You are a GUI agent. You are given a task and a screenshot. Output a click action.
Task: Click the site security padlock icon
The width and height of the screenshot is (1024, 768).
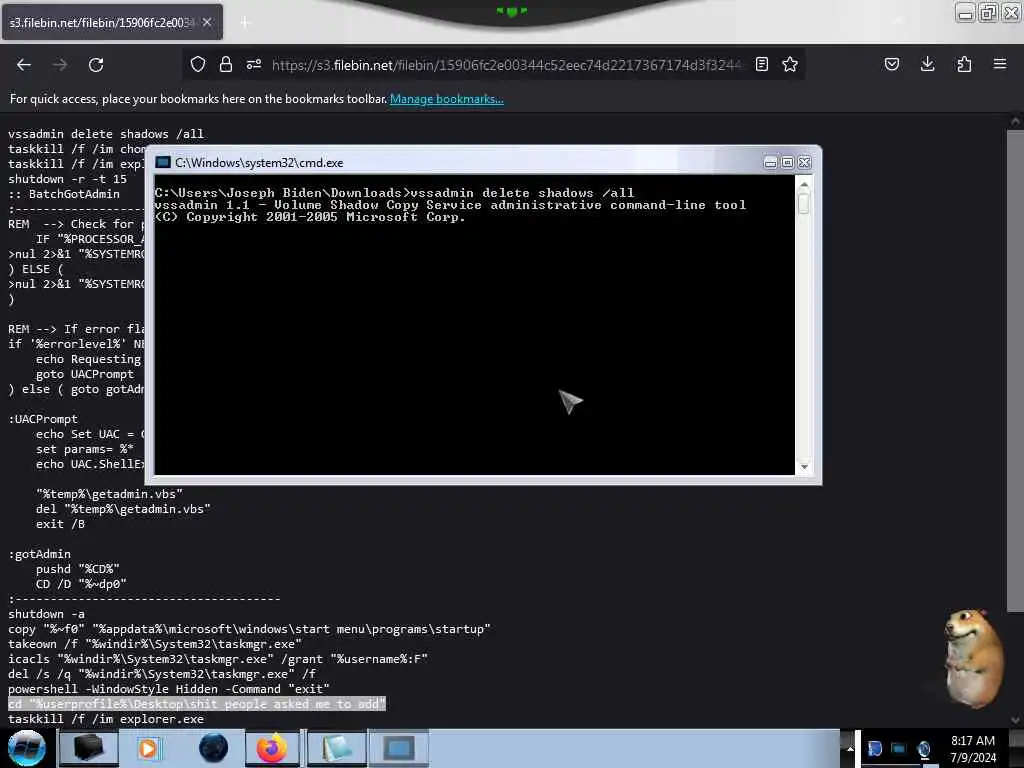click(226, 64)
